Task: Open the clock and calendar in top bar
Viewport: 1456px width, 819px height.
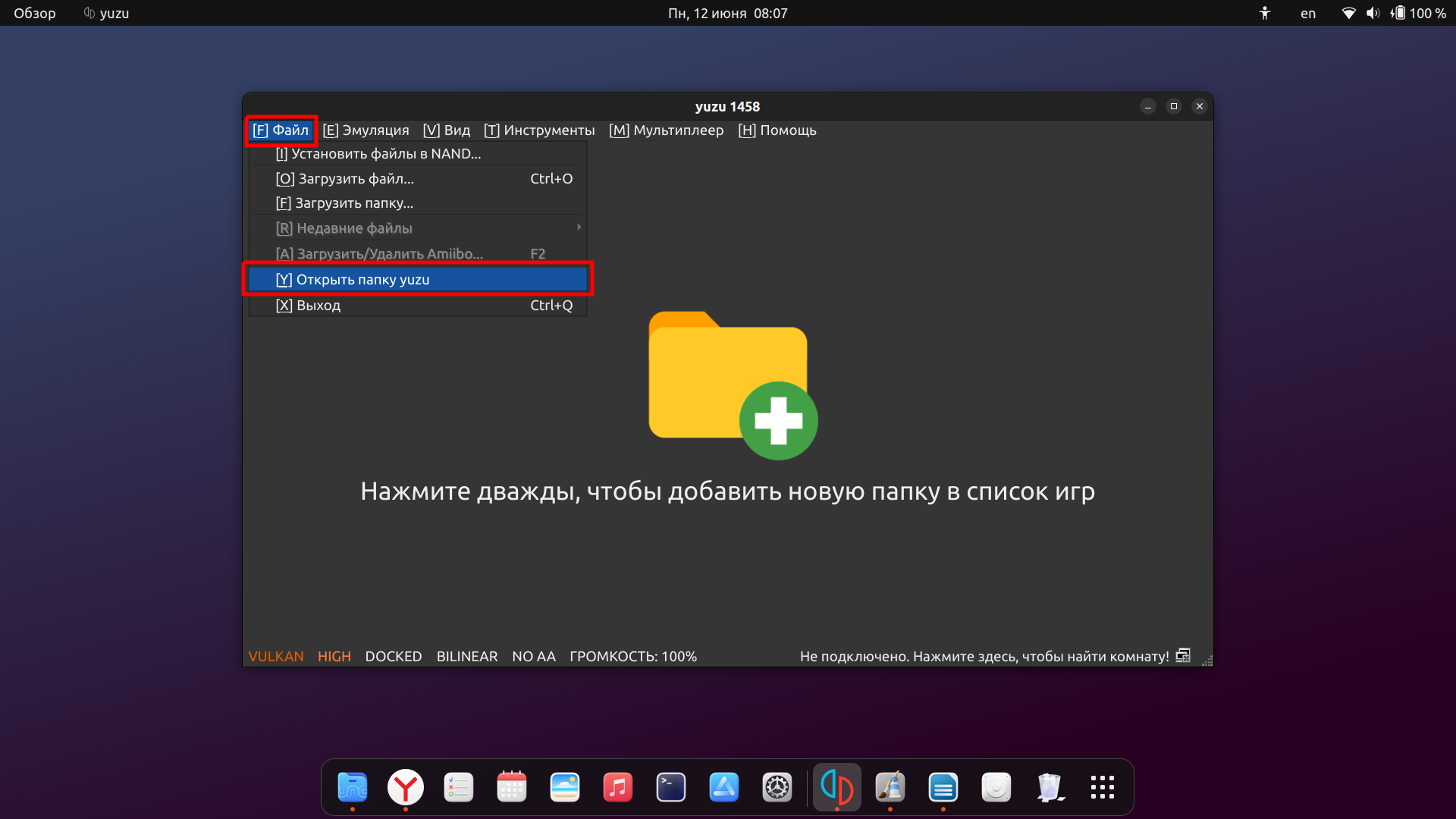Action: coord(728,13)
